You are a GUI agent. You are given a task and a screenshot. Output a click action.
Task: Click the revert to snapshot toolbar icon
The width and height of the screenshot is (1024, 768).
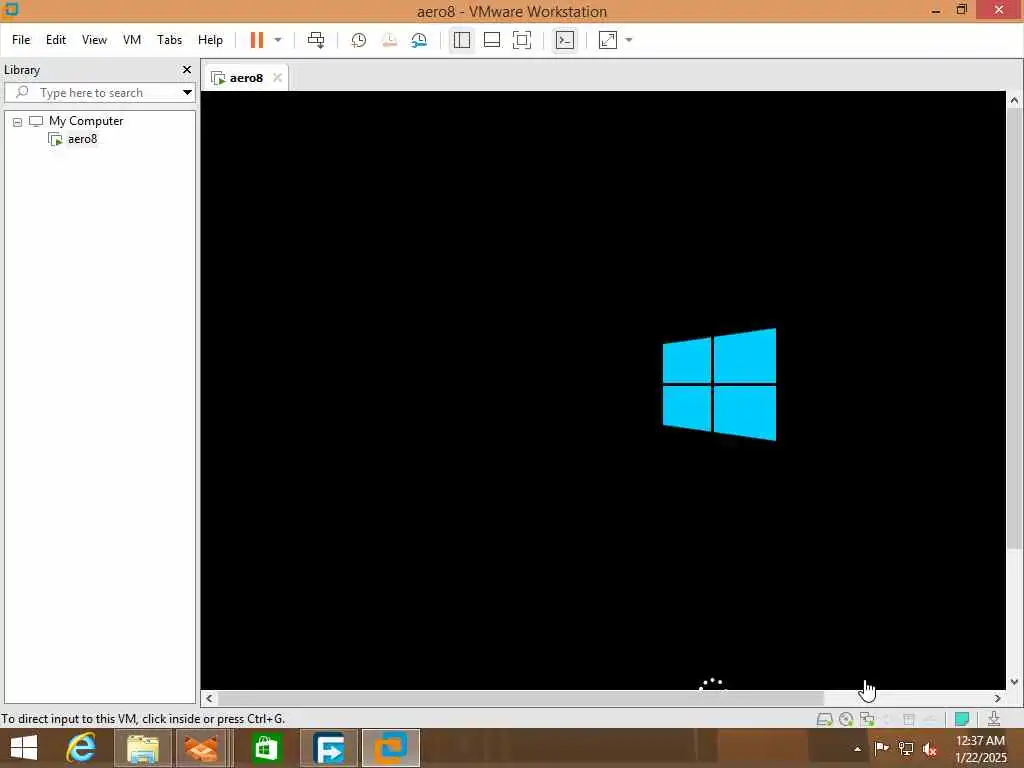point(389,40)
